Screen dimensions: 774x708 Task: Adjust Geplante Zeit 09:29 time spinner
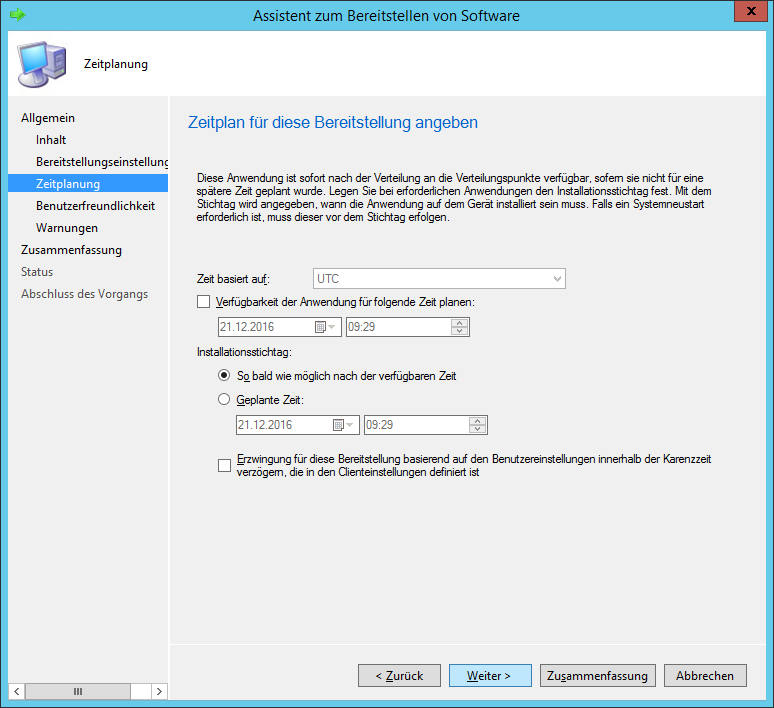pos(478,425)
